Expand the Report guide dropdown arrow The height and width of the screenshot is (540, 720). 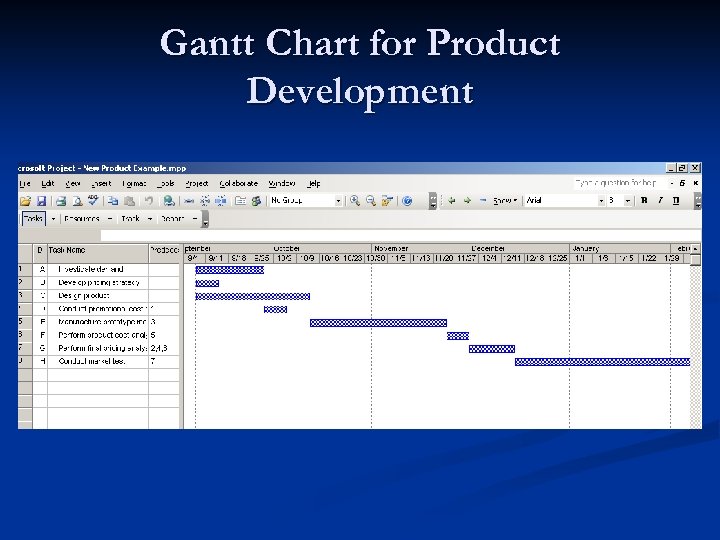(195, 219)
